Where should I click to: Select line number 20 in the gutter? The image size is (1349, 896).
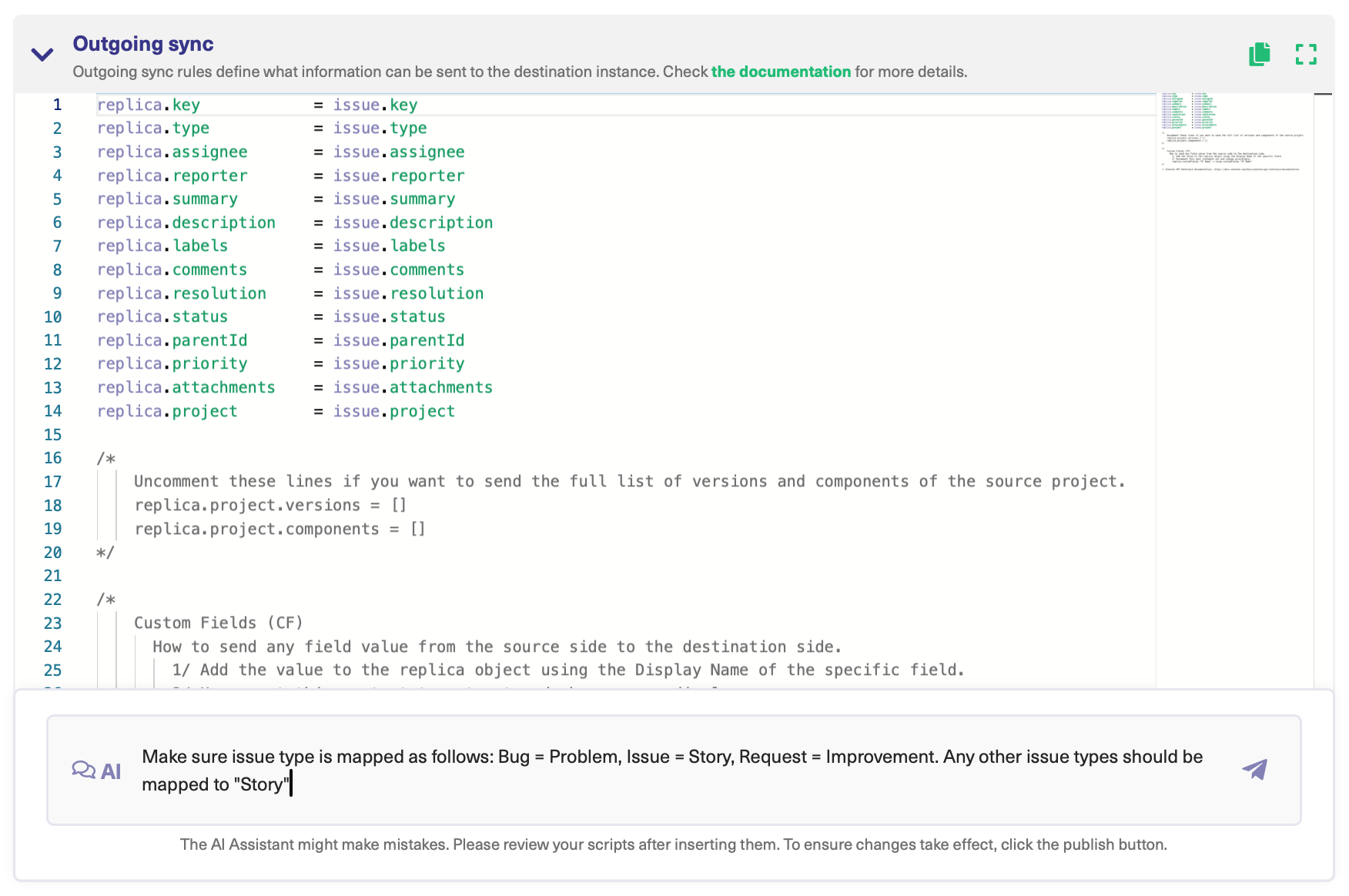52,552
